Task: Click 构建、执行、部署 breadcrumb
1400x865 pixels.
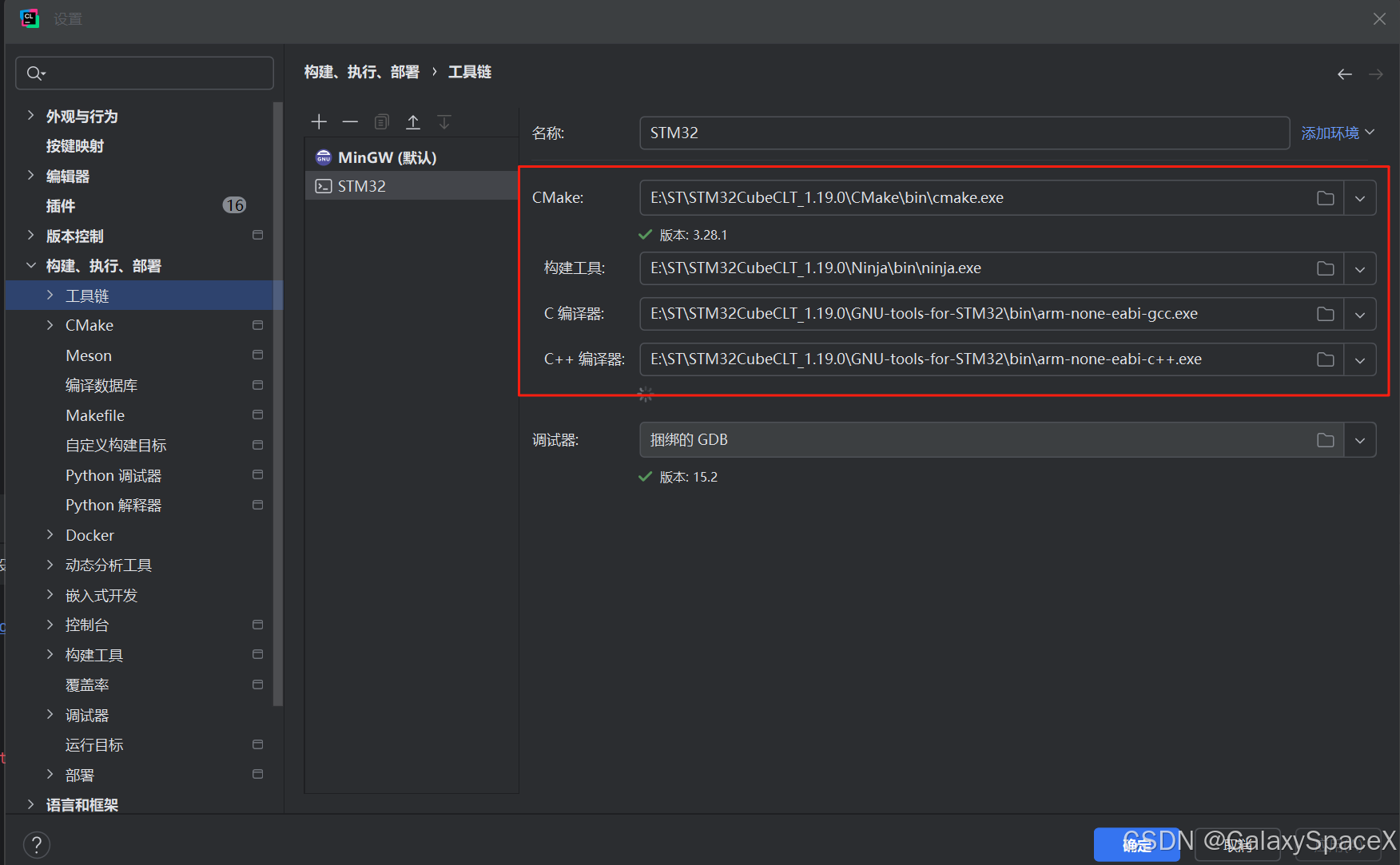Action: (x=362, y=72)
